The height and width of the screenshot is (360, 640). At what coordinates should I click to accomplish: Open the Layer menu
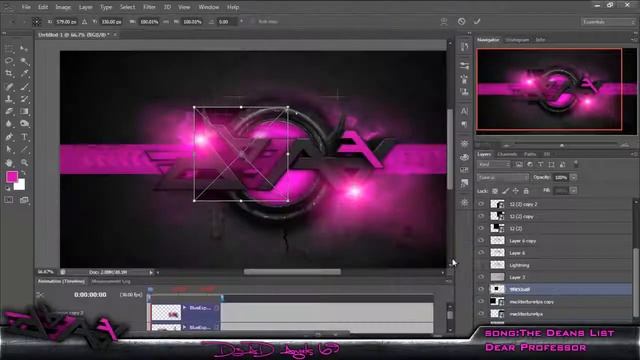tap(85, 7)
